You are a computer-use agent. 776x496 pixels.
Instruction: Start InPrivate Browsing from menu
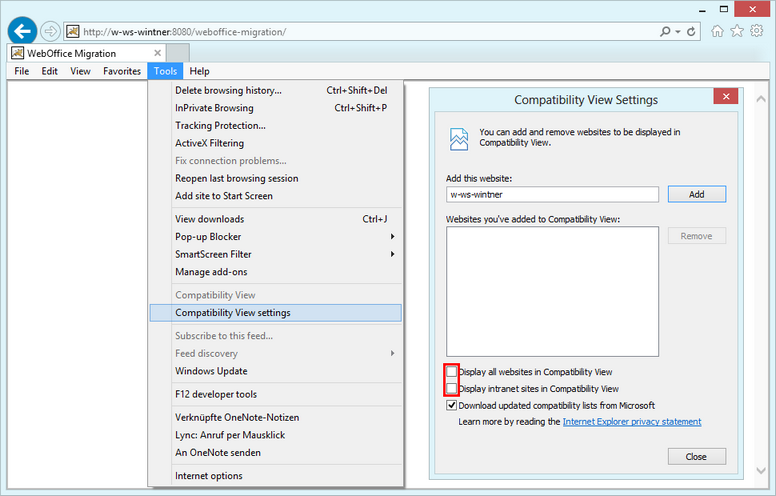(x=276, y=108)
